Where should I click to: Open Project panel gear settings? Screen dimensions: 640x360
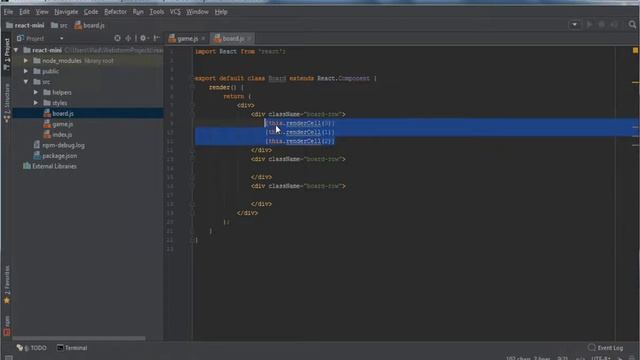pyautogui.click(x=143, y=38)
